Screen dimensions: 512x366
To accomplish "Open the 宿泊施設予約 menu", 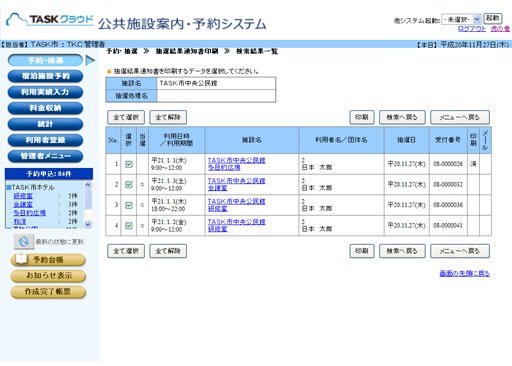I will [x=45, y=76].
